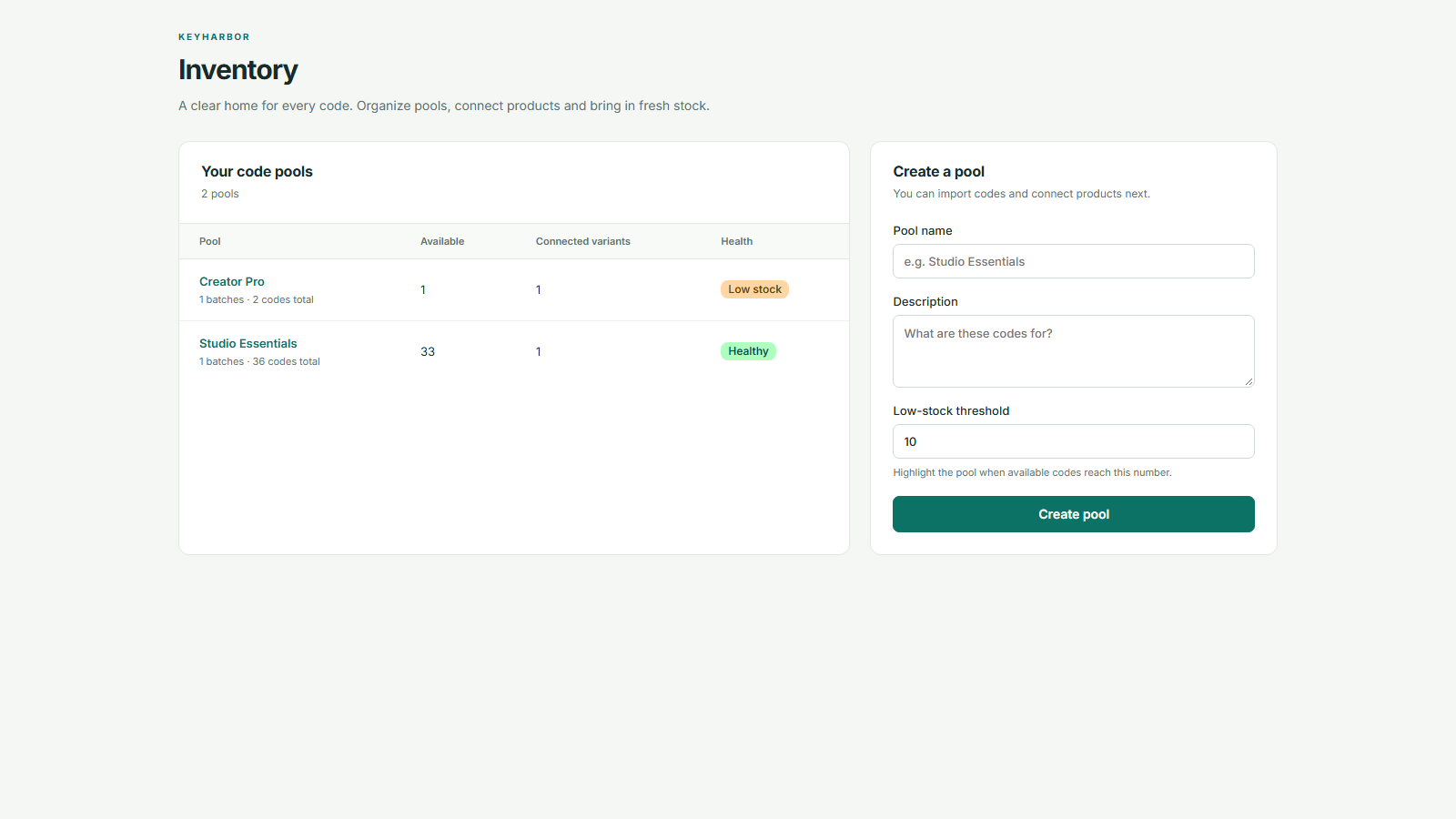Image resolution: width=1456 pixels, height=819 pixels.
Task: Focus the Pool name input field
Action: pos(1074,261)
